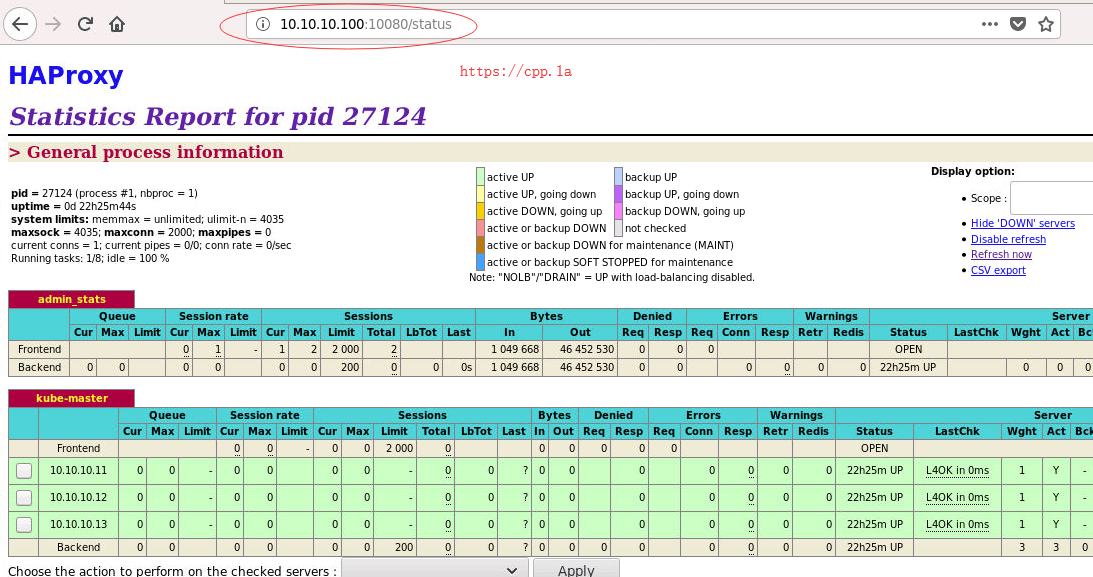Click the MAINT legend color swatch

click(x=480, y=245)
